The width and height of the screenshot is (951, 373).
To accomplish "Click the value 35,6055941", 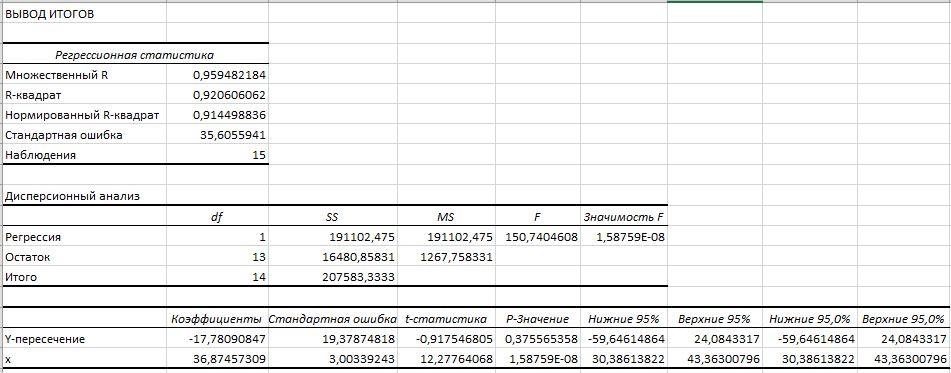I will (233, 135).
